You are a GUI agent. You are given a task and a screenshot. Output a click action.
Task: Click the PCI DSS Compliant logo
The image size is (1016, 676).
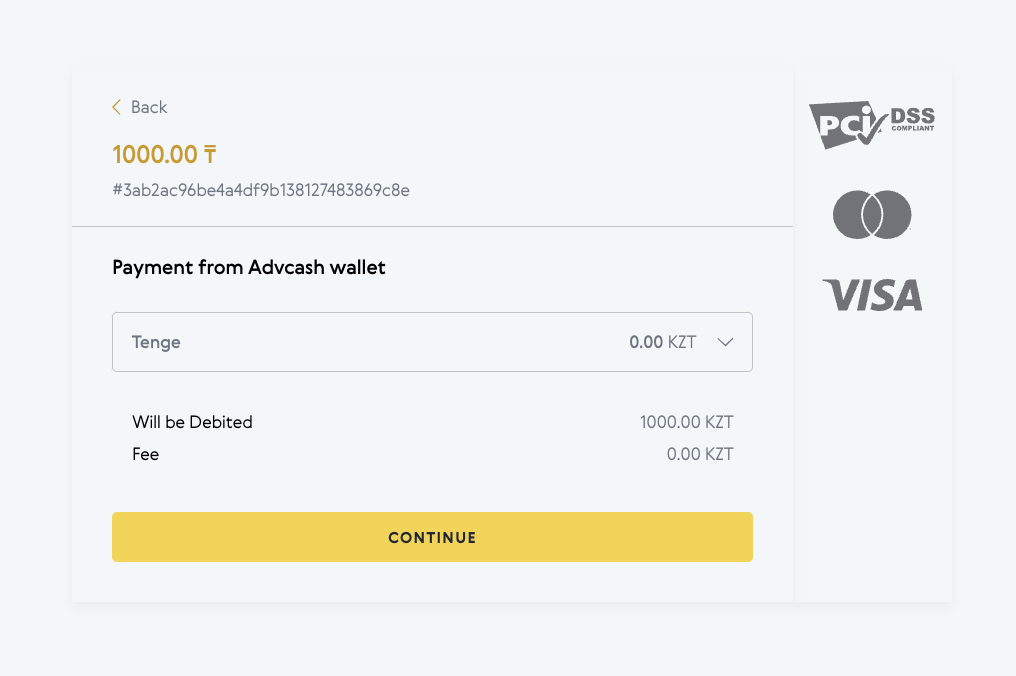pos(872,124)
